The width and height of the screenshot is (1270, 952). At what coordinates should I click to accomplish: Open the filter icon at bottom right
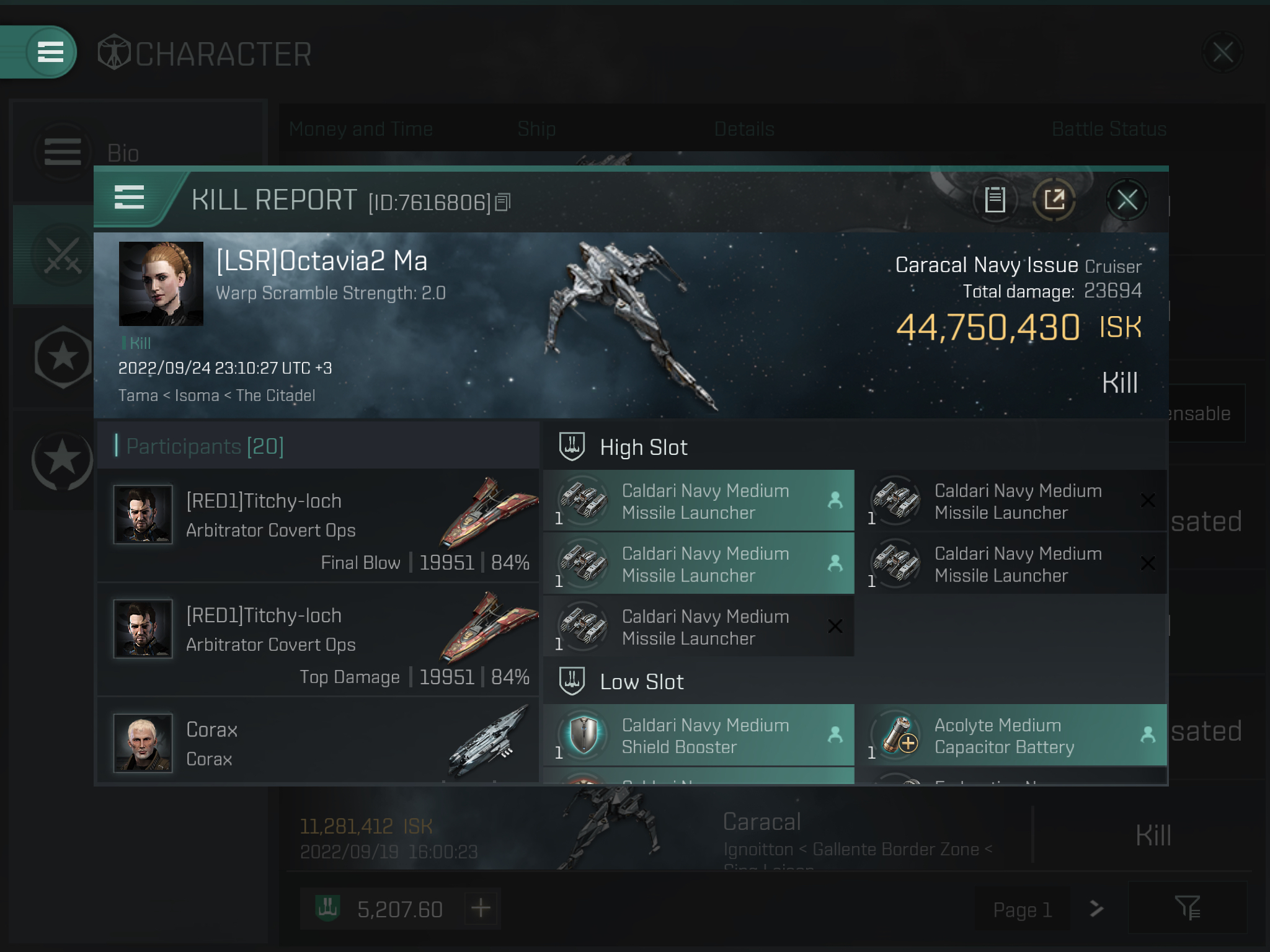tap(1188, 909)
